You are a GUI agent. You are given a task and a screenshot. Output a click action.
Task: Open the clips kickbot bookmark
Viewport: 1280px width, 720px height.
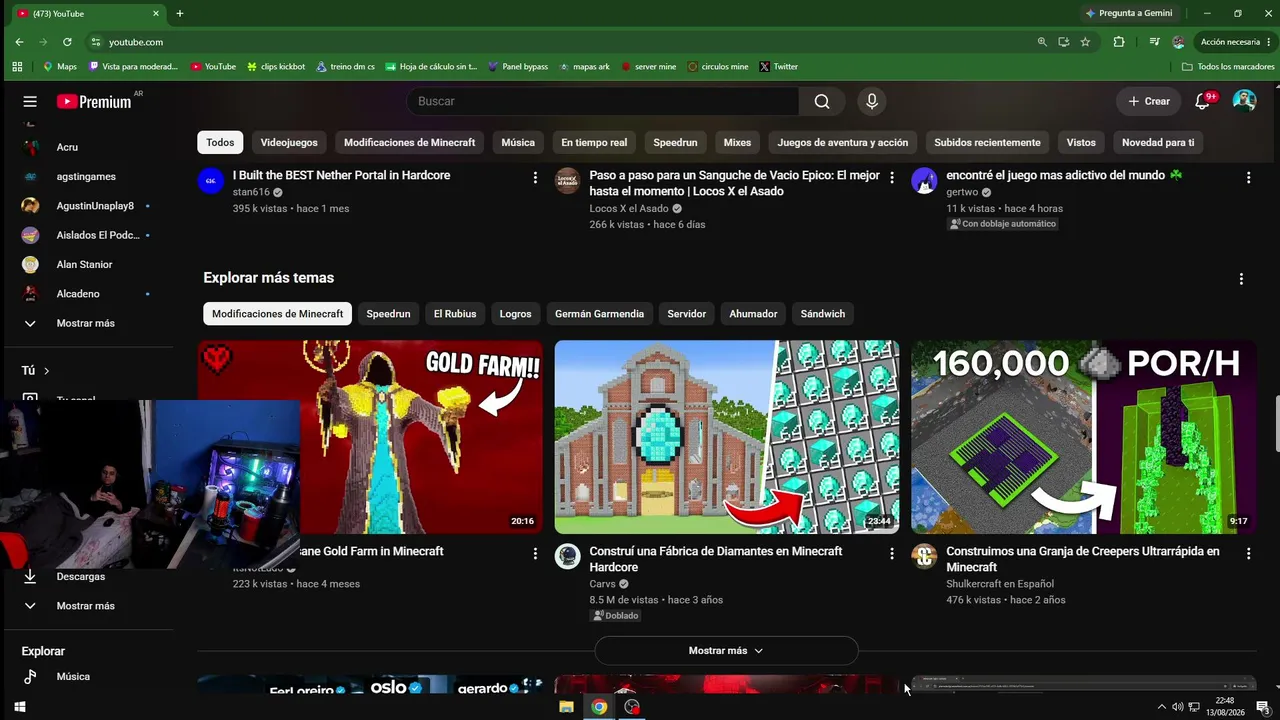click(276, 67)
